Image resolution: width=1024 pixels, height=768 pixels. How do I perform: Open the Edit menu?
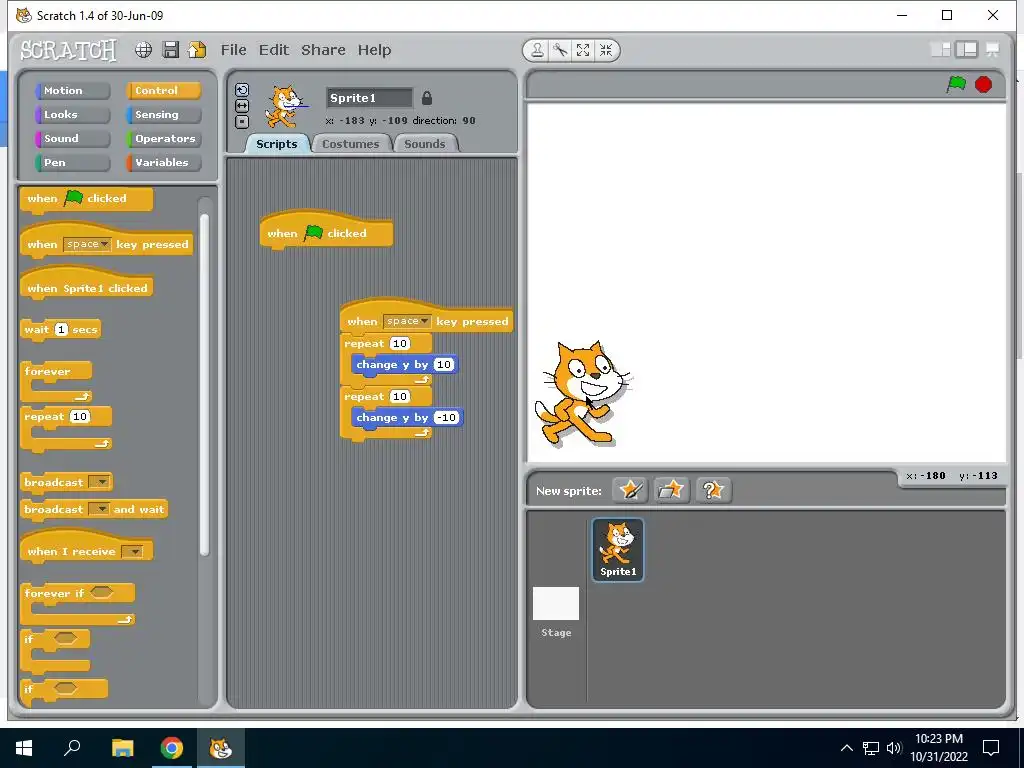point(274,50)
